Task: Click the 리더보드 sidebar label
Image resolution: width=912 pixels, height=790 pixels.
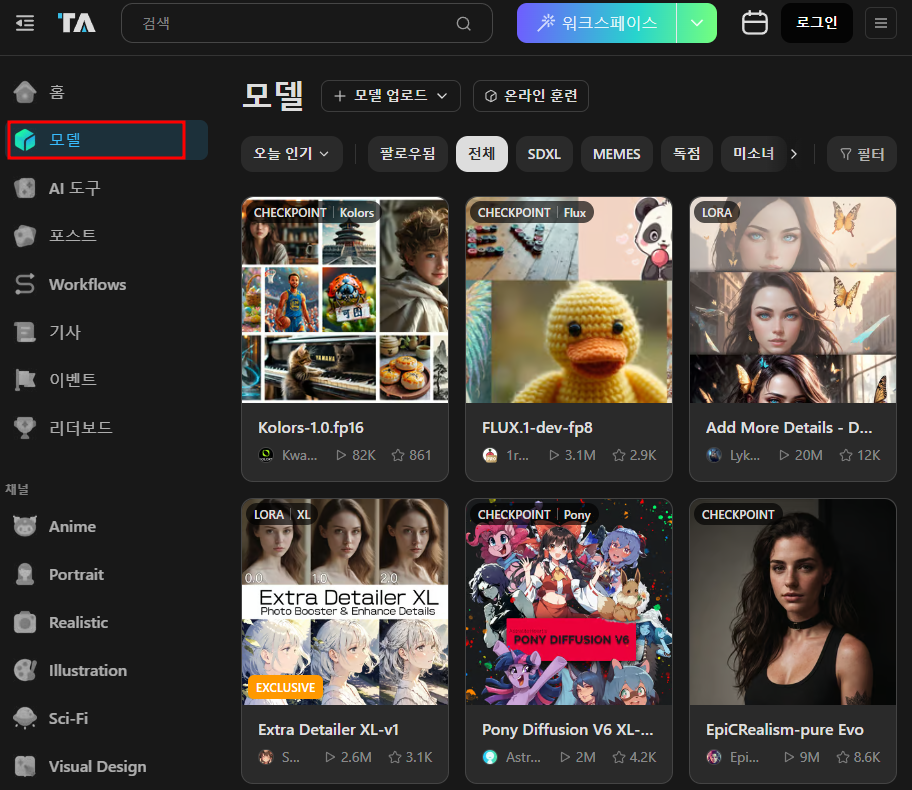Action: point(81,428)
